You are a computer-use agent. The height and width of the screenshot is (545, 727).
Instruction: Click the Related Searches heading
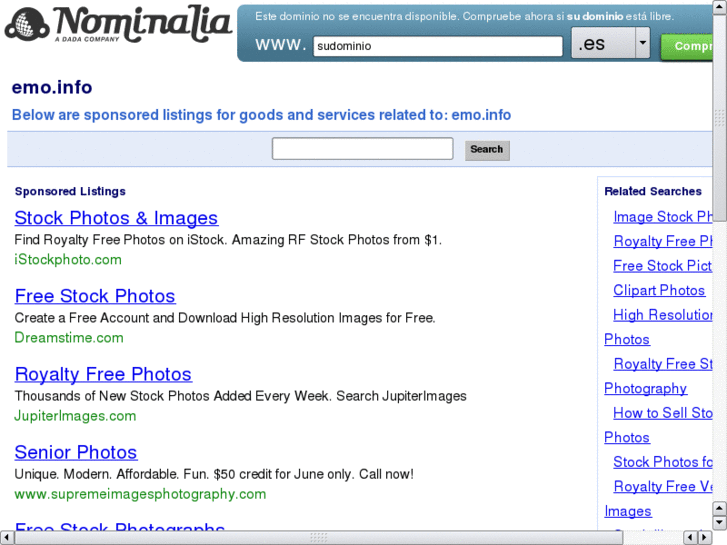click(x=653, y=191)
